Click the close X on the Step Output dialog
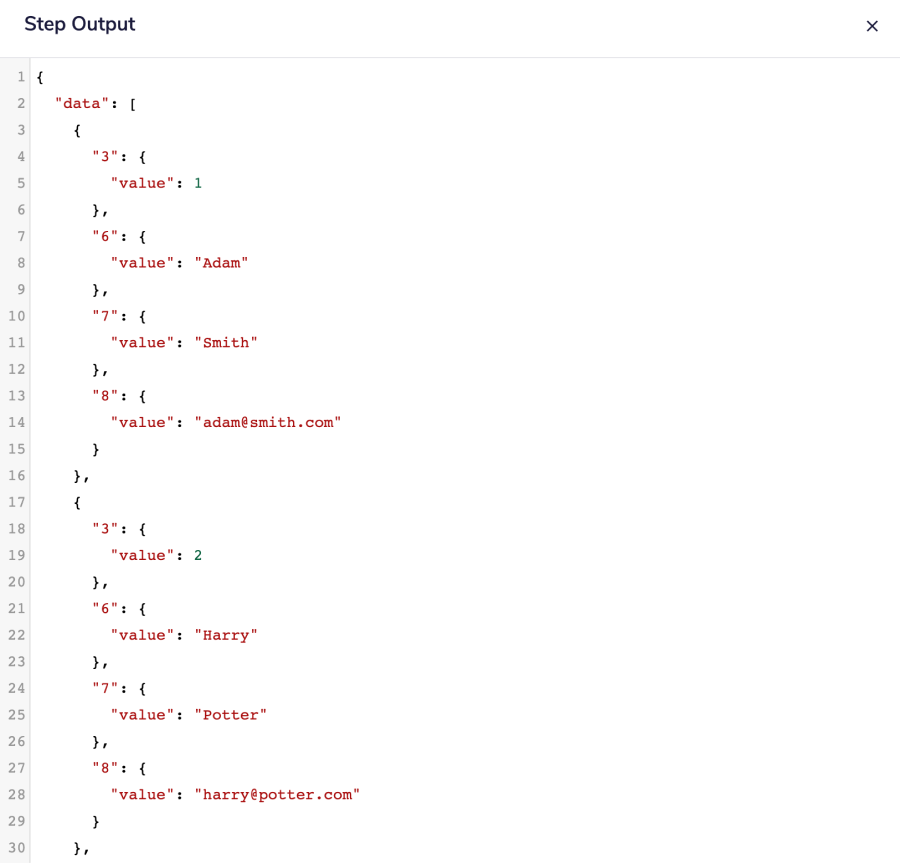This screenshot has width=900, height=863. [872, 26]
